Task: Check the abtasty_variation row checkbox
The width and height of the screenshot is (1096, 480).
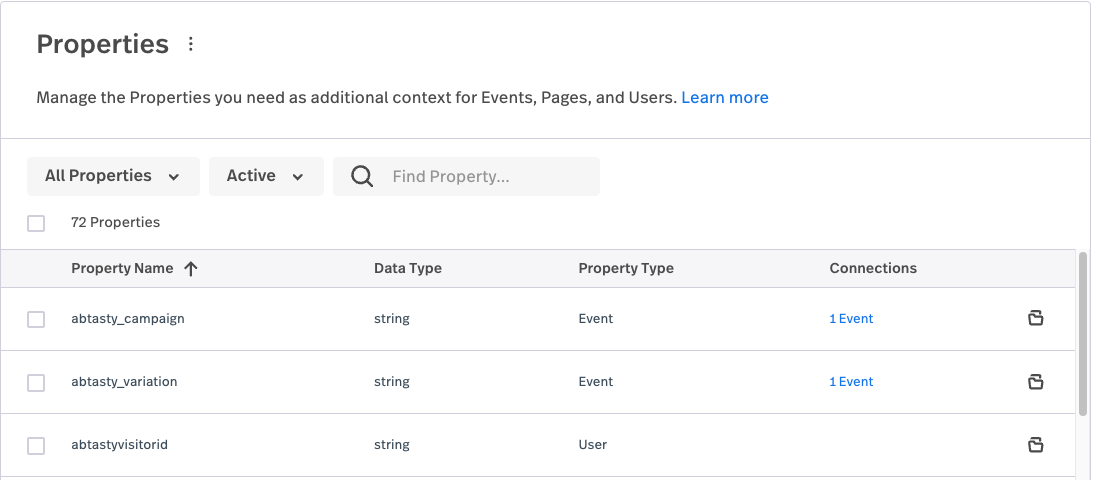Action: [36, 383]
